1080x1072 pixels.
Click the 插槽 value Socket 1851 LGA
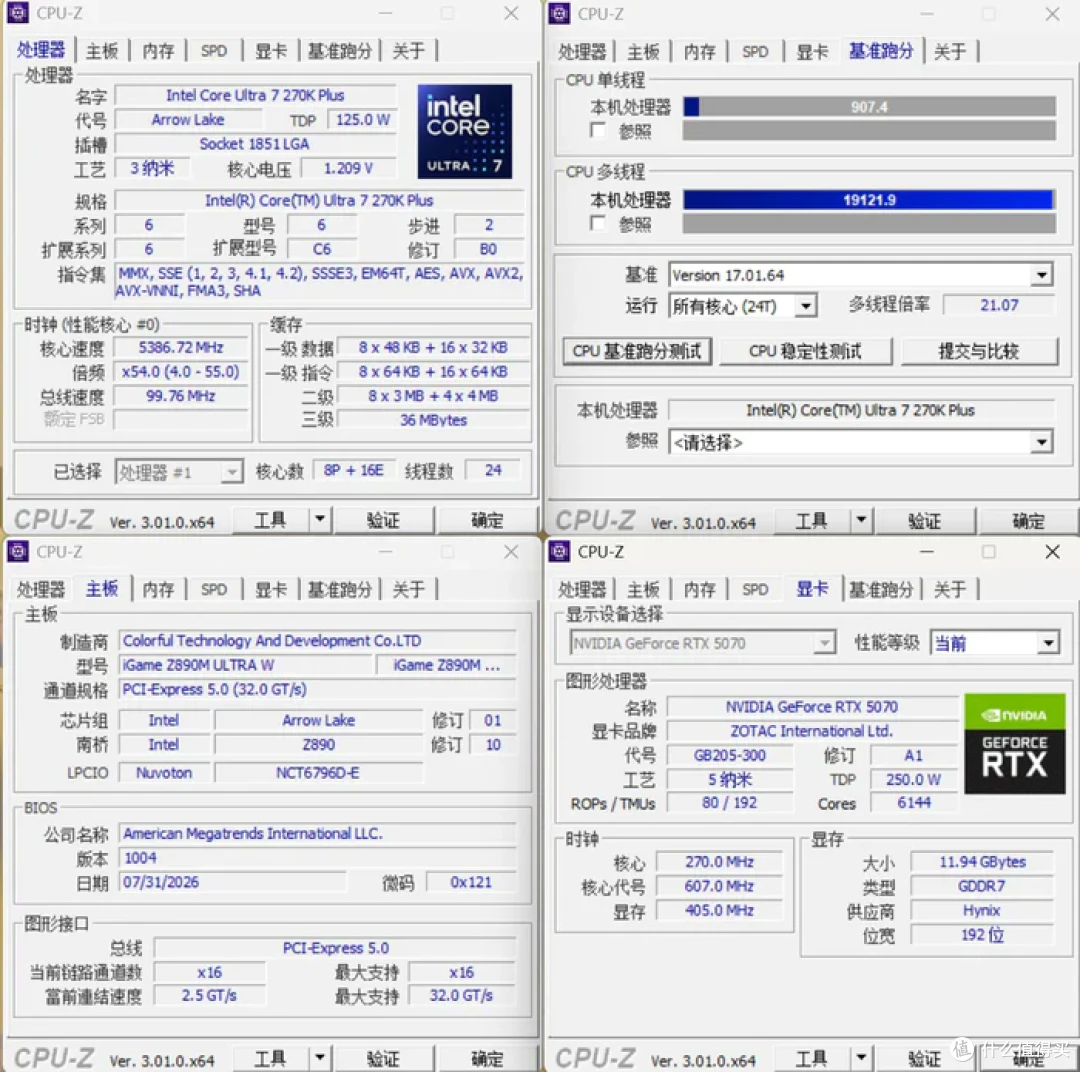click(256, 143)
